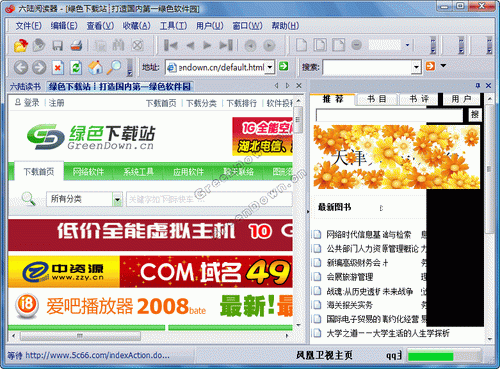Open the 网络软件 navigation link
Viewport: 500px width, 369px height.
tap(88, 172)
